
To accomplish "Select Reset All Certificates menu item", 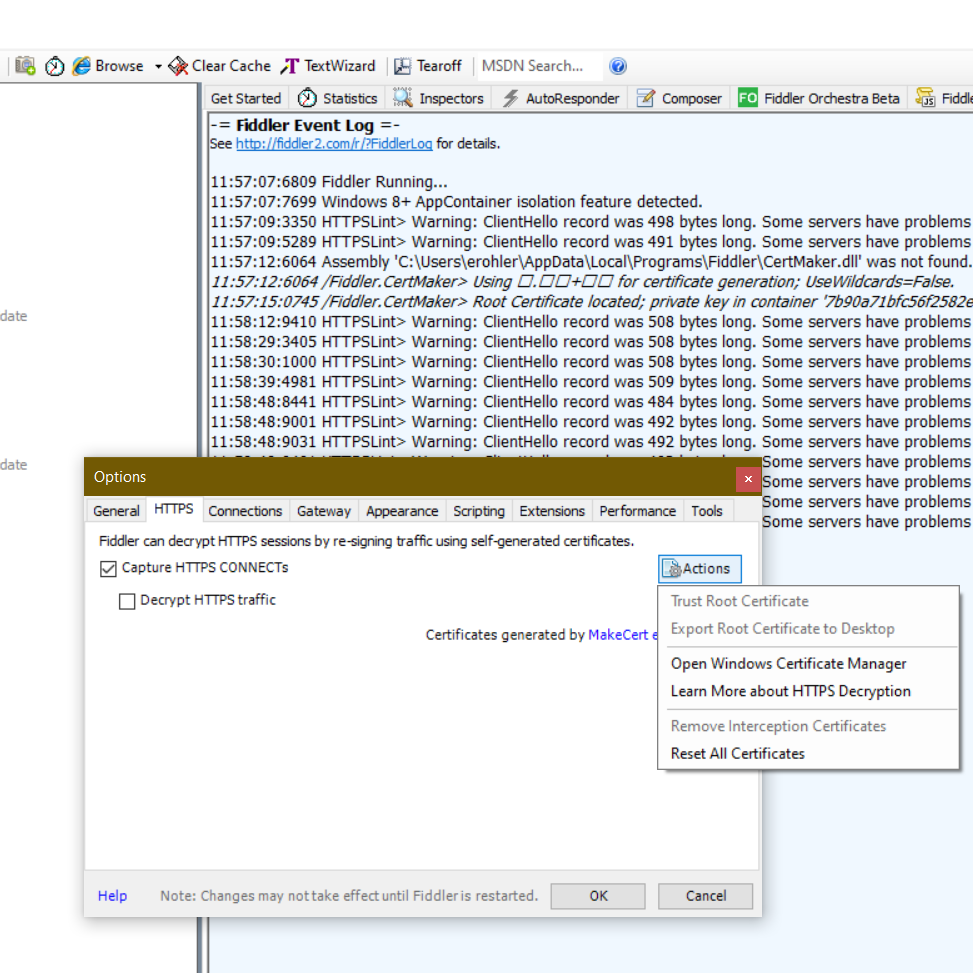I will coord(737,753).
